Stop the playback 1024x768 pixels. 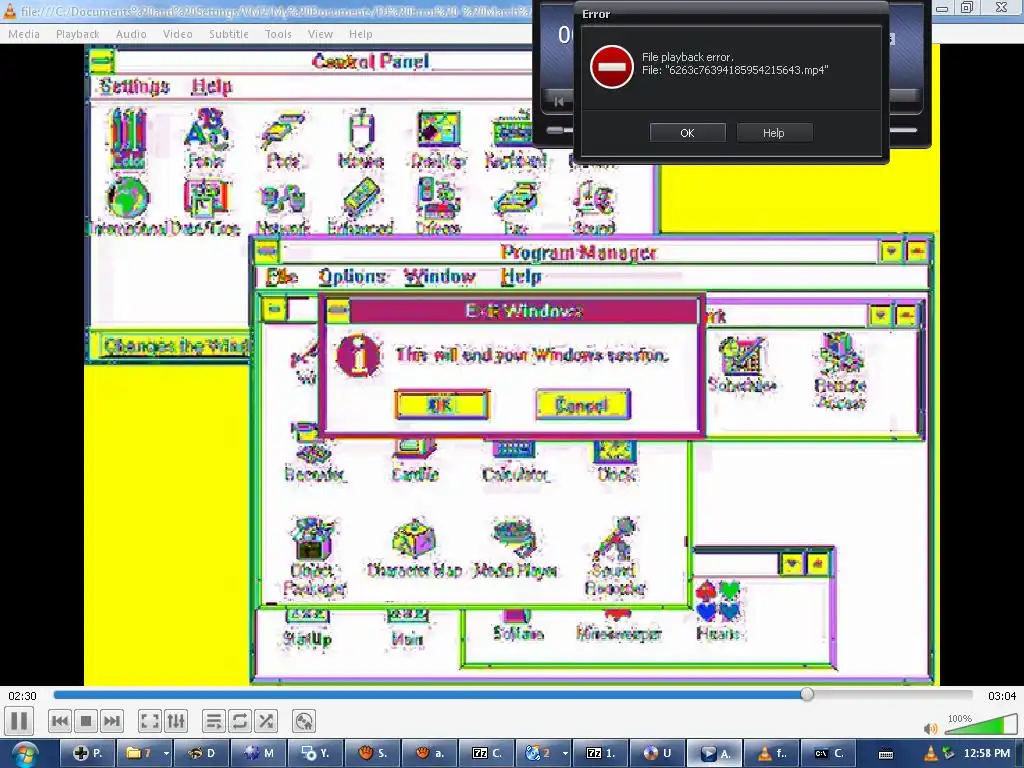click(86, 722)
